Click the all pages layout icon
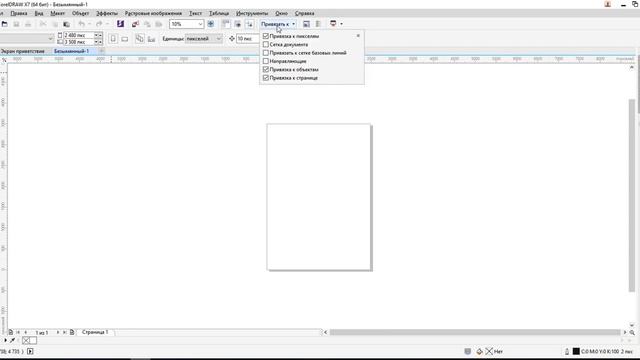The image size is (640, 360). (x=140, y=39)
